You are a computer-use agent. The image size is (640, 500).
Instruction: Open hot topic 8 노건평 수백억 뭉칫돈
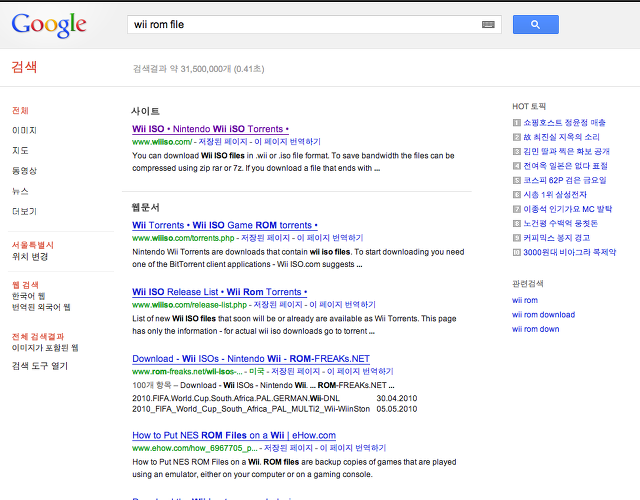click(x=560, y=223)
